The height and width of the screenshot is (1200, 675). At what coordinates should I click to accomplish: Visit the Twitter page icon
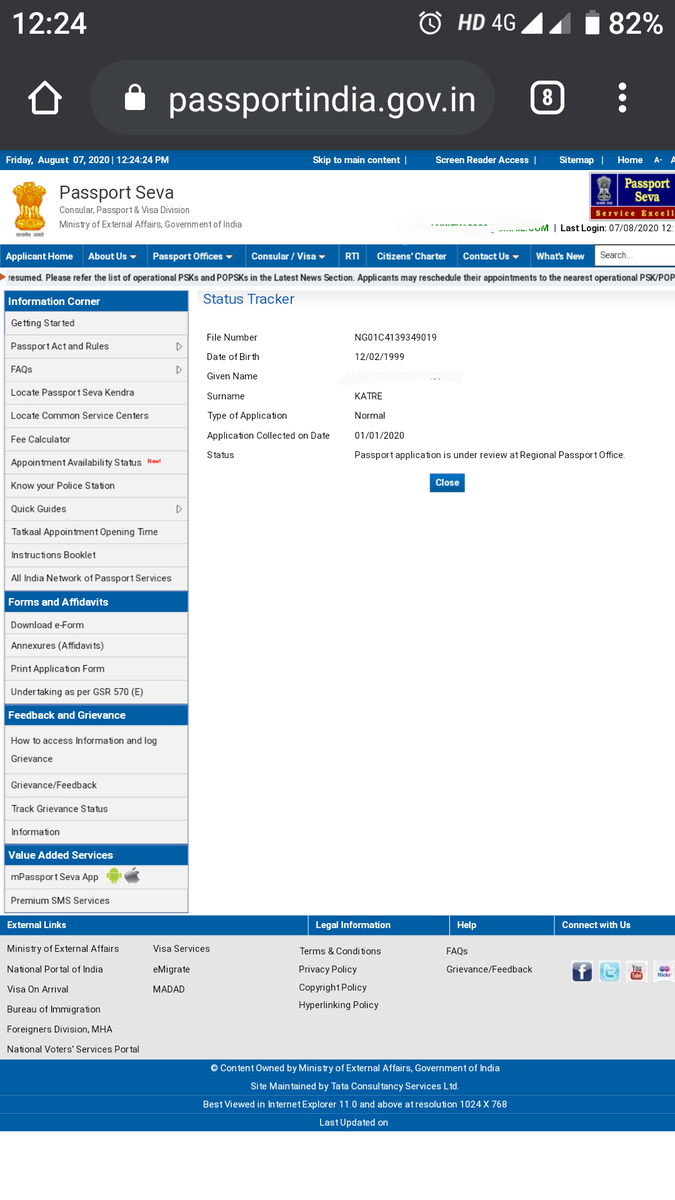pos(610,971)
